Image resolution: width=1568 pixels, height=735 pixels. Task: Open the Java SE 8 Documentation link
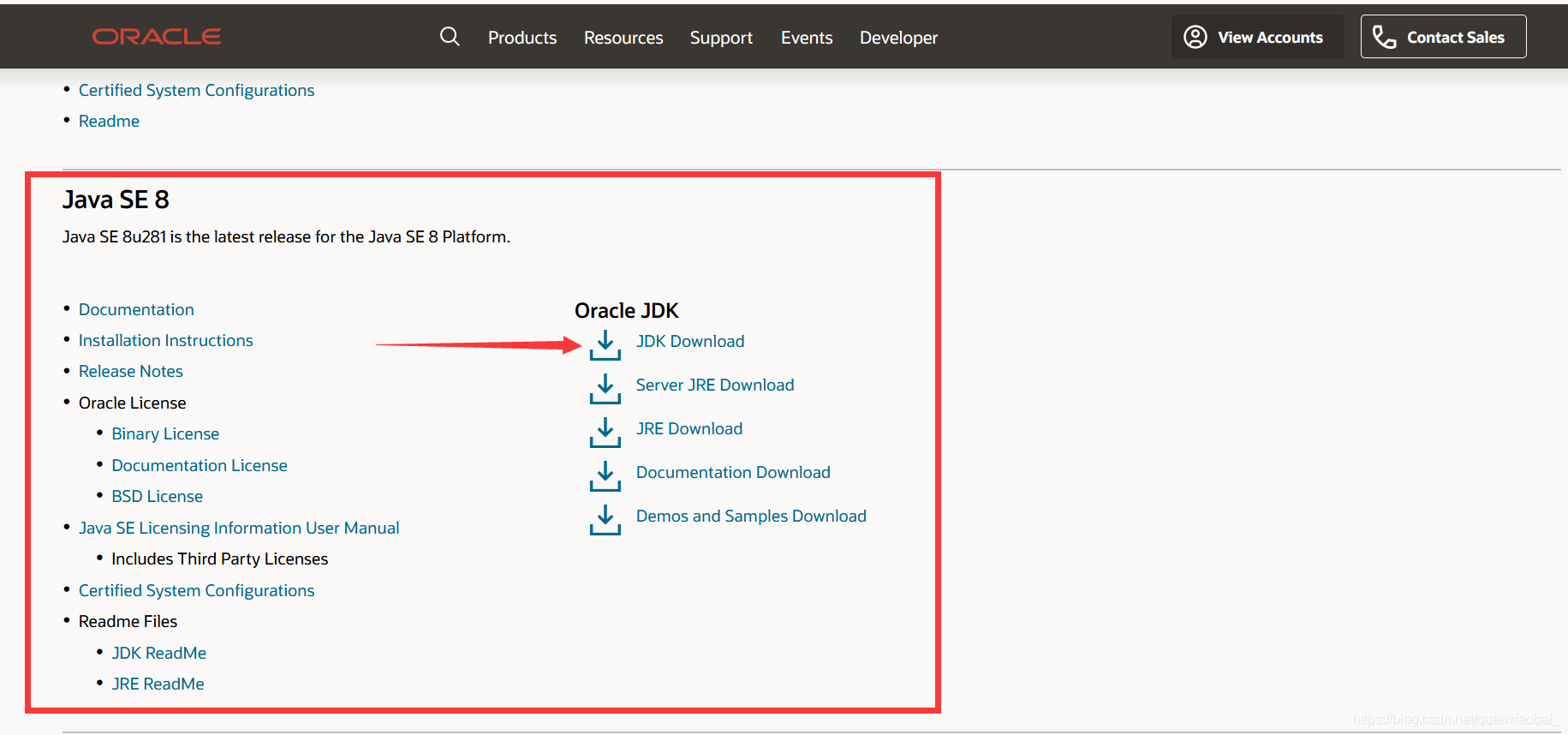point(136,309)
